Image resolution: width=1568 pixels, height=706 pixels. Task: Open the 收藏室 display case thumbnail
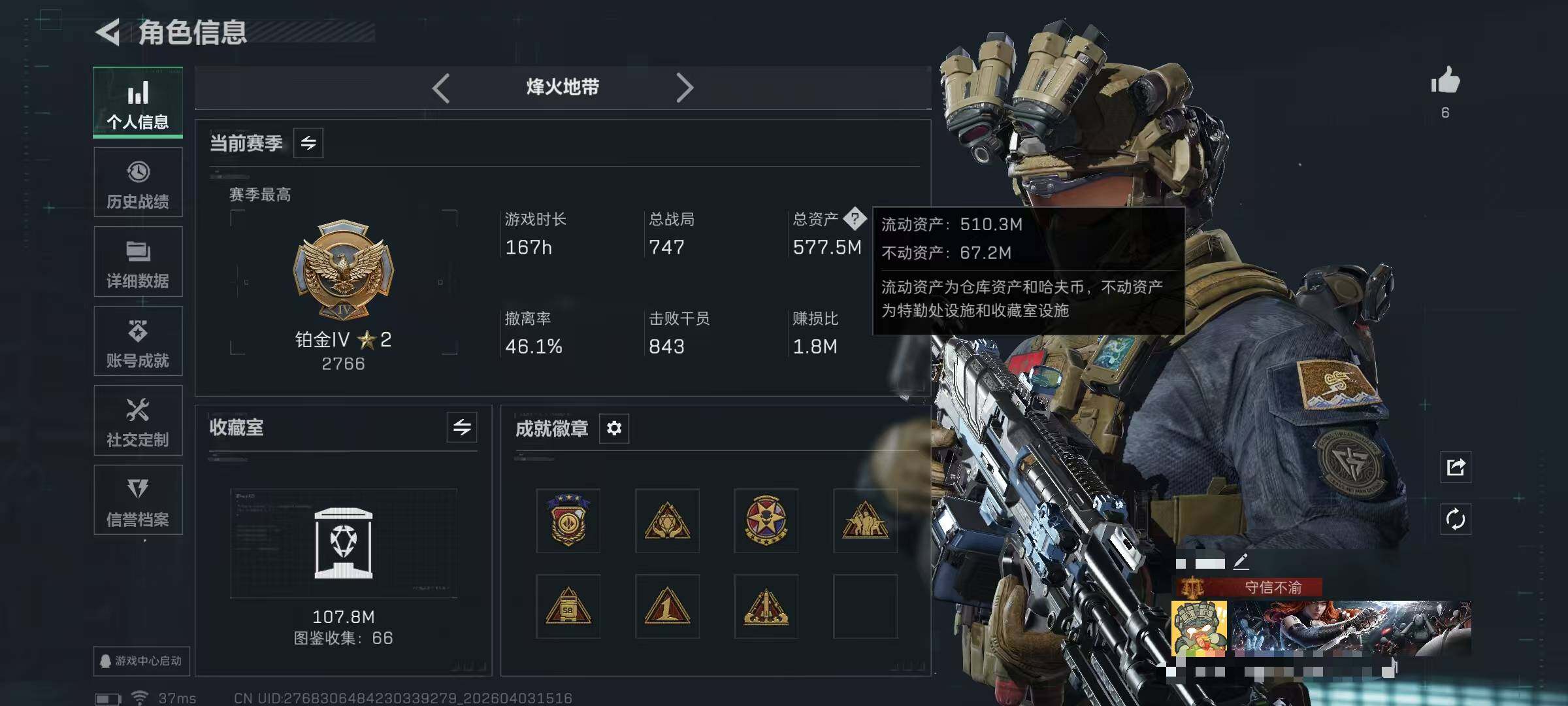tap(344, 543)
